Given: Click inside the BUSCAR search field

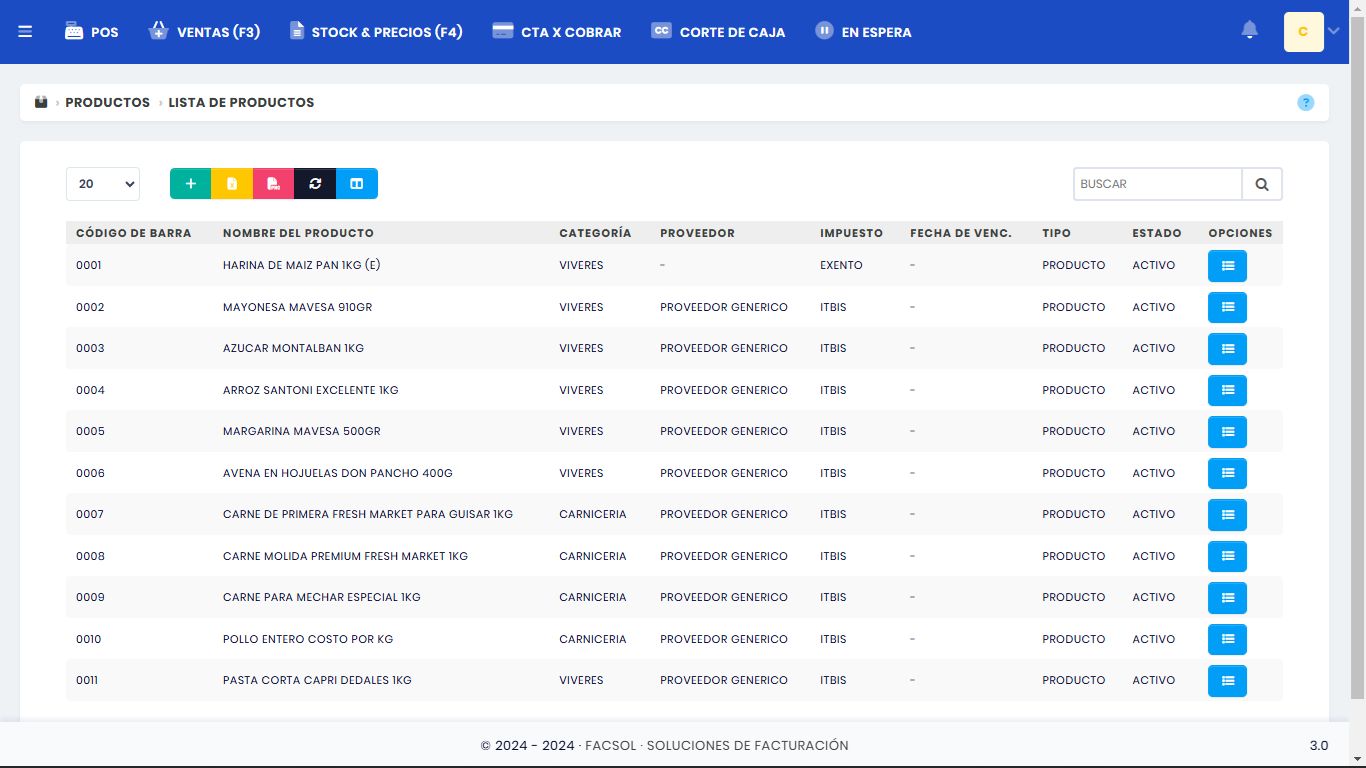Looking at the screenshot, I should [x=1157, y=184].
